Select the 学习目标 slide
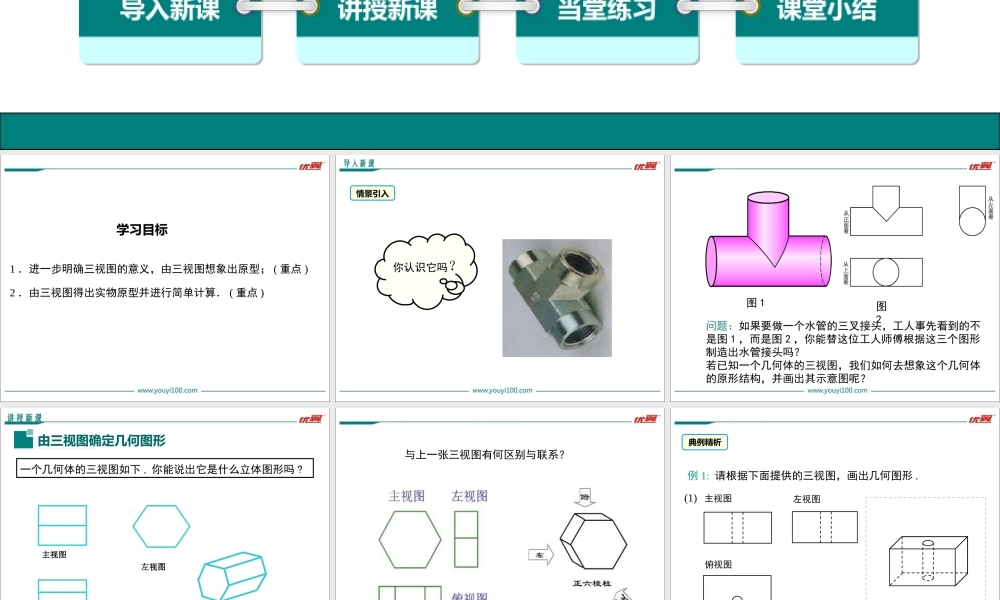 point(165,277)
